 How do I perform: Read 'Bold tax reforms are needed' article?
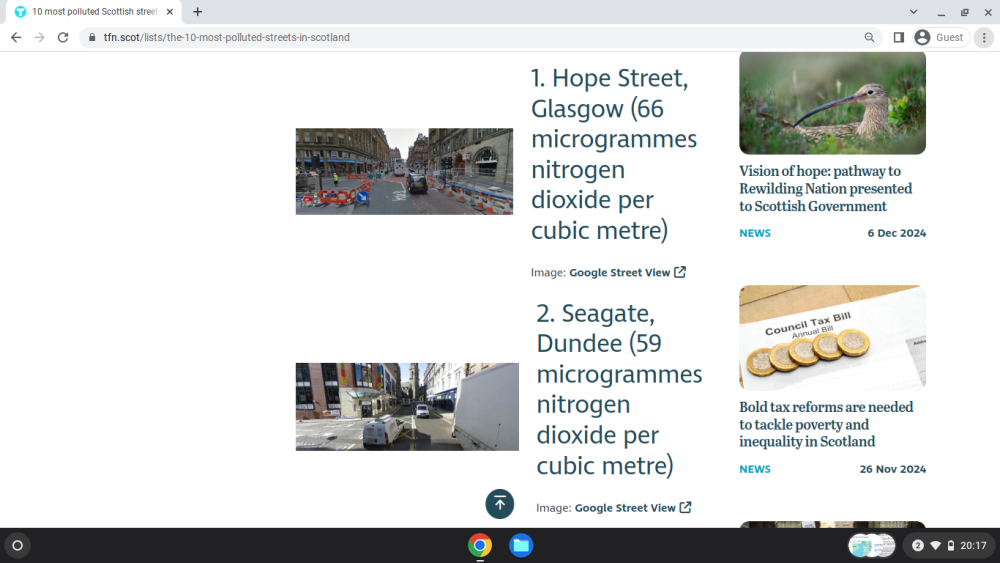(x=826, y=424)
